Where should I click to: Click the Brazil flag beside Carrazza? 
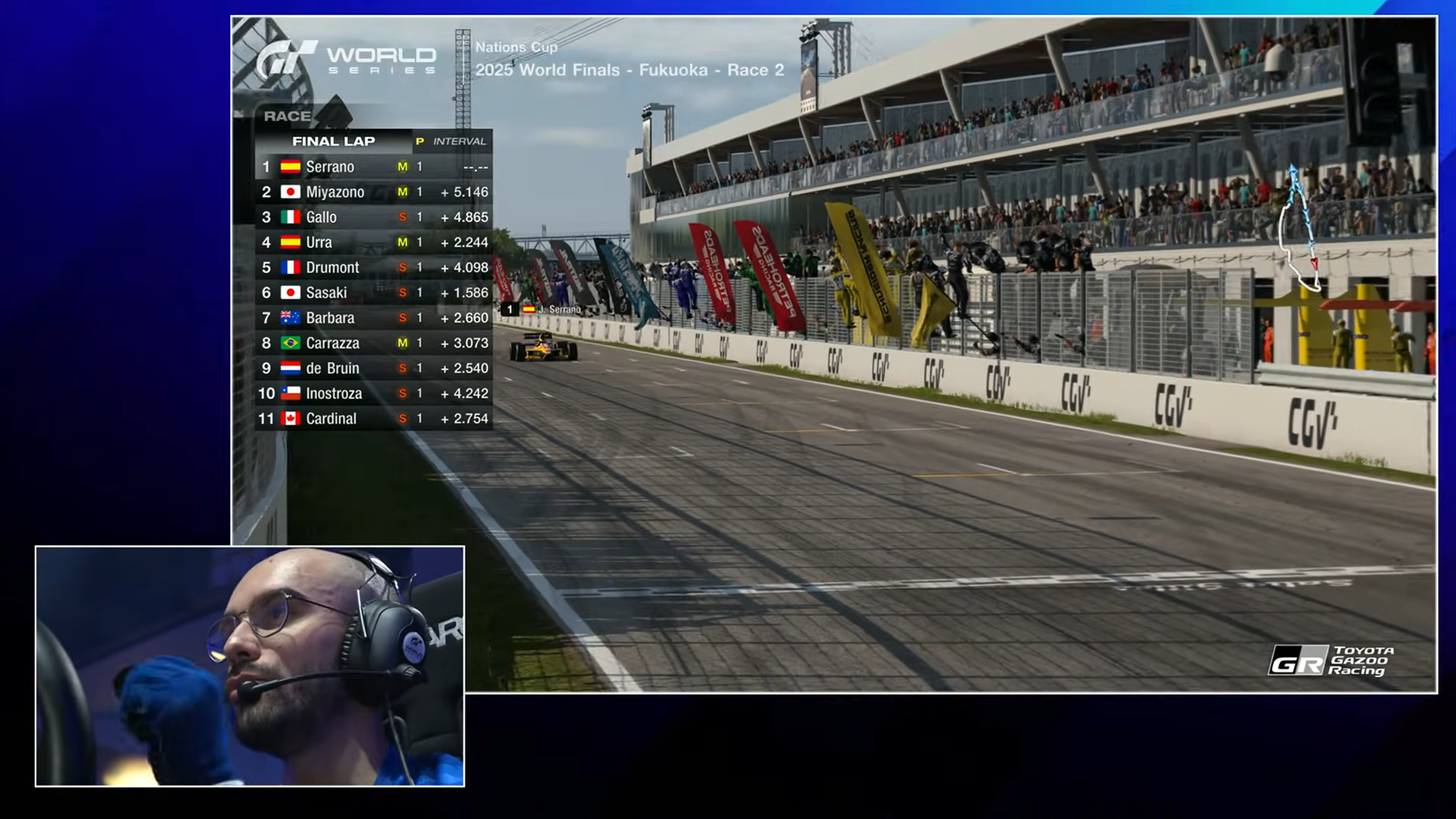(x=290, y=343)
